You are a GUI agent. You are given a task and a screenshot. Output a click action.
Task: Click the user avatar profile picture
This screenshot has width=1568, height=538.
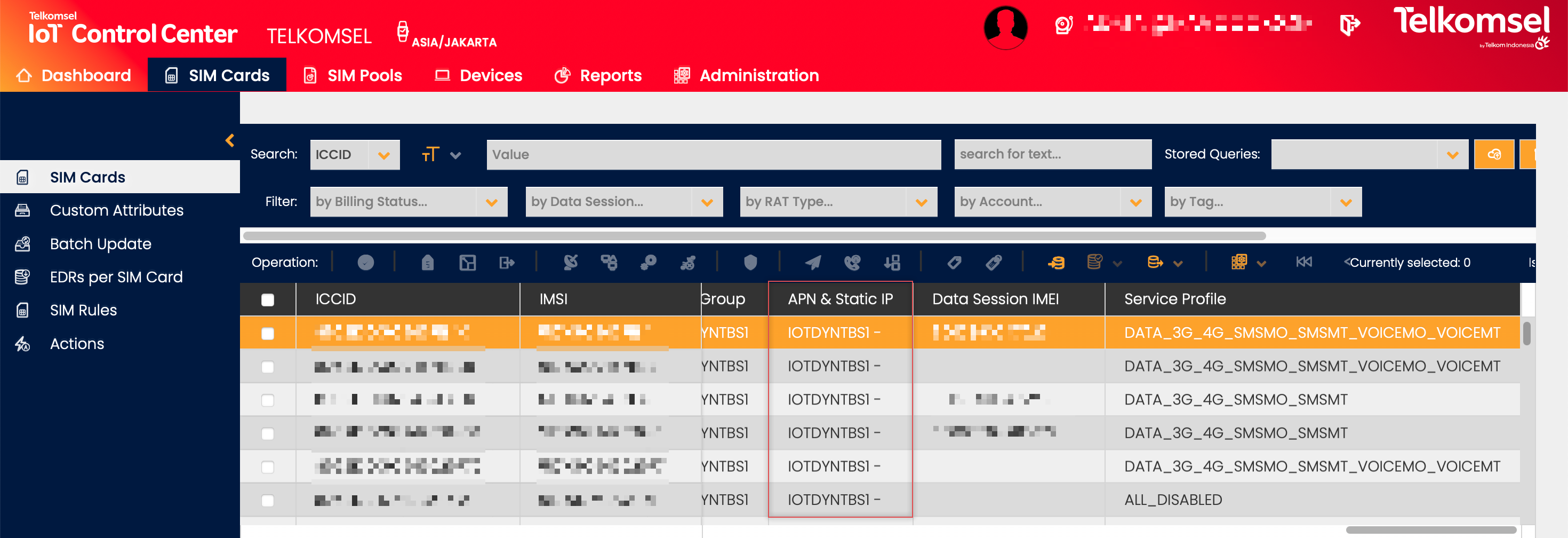pyautogui.click(x=1005, y=27)
